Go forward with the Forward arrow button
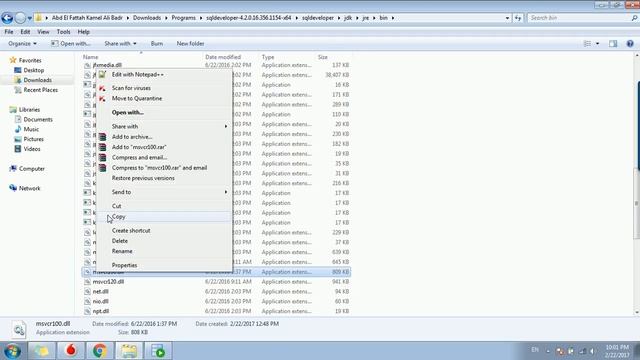This screenshot has width=640, height=360. tap(20, 18)
